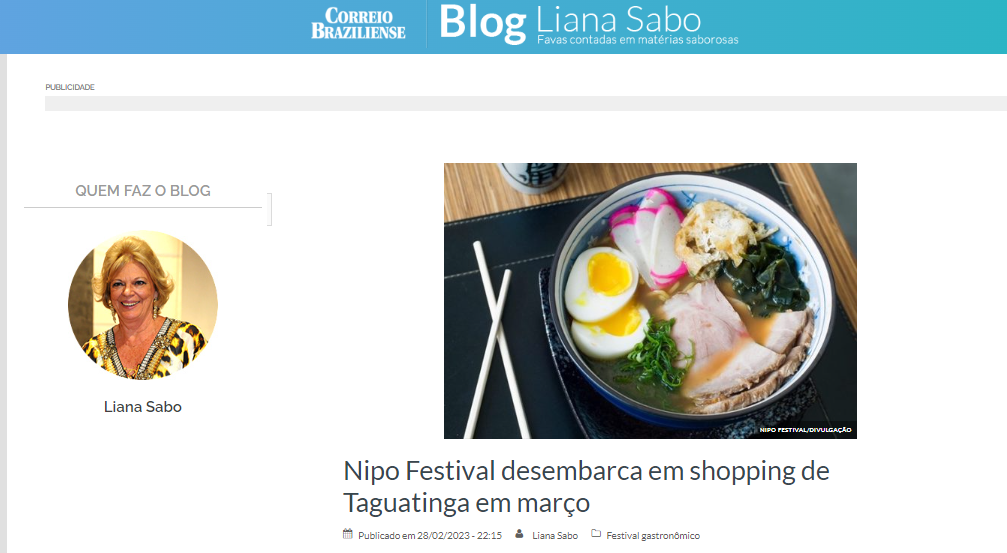The width and height of the screenshot is (1007, 553).
Task: Open the Festival gastronômico category link
Action: pyautogui.click(x=653, y=535)
